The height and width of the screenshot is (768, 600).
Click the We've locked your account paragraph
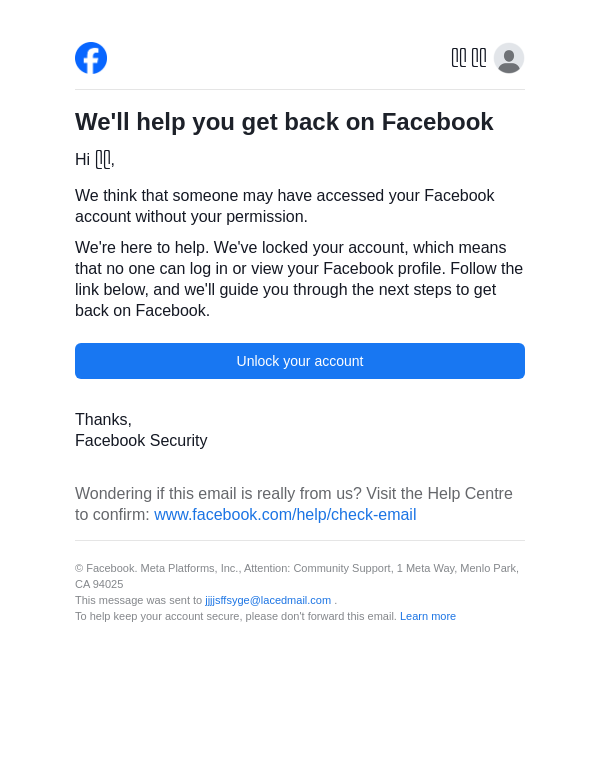point(299,279)
